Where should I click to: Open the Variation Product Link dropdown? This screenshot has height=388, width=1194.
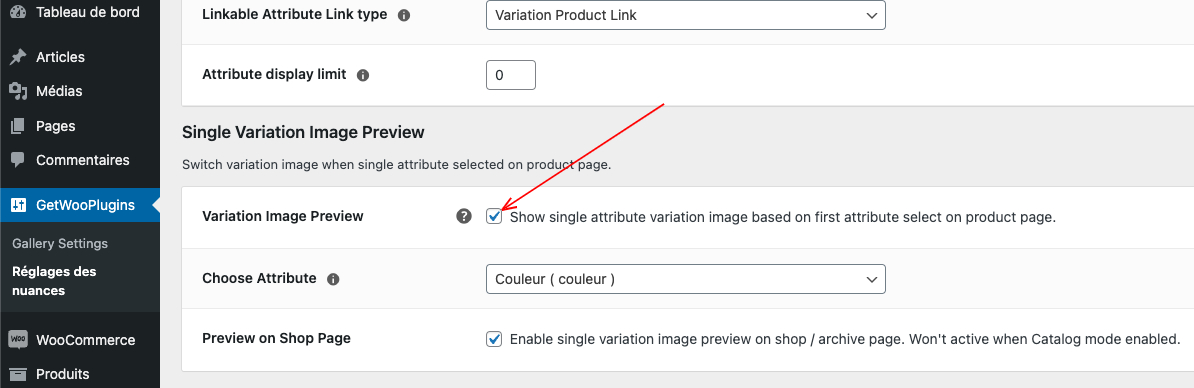[x=685, y=15]
